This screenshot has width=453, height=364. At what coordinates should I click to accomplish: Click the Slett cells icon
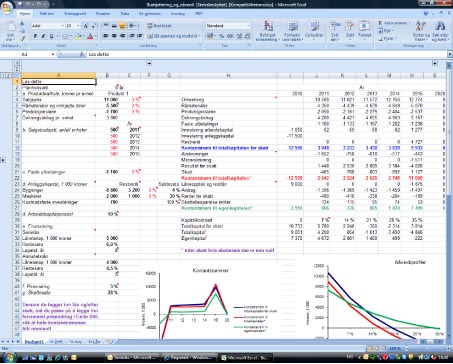[349, 30]
